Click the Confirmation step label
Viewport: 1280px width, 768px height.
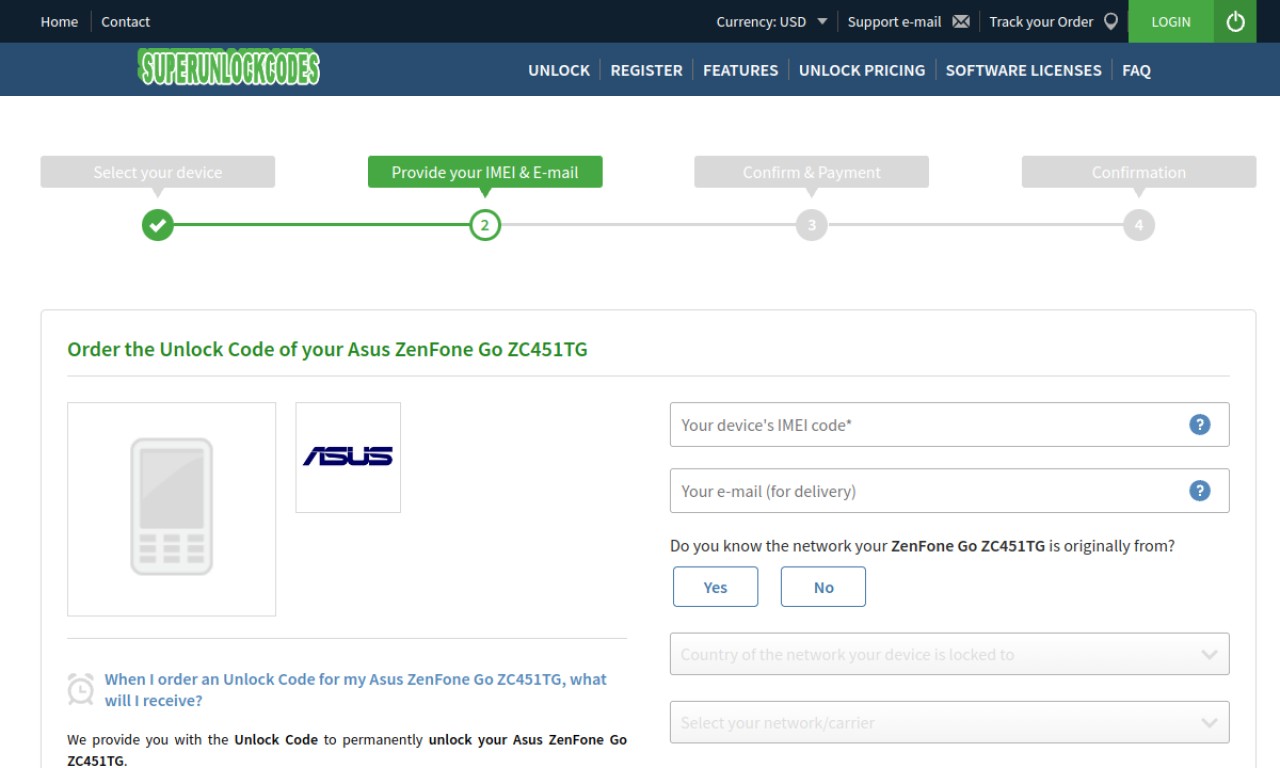pos(1139,172)
